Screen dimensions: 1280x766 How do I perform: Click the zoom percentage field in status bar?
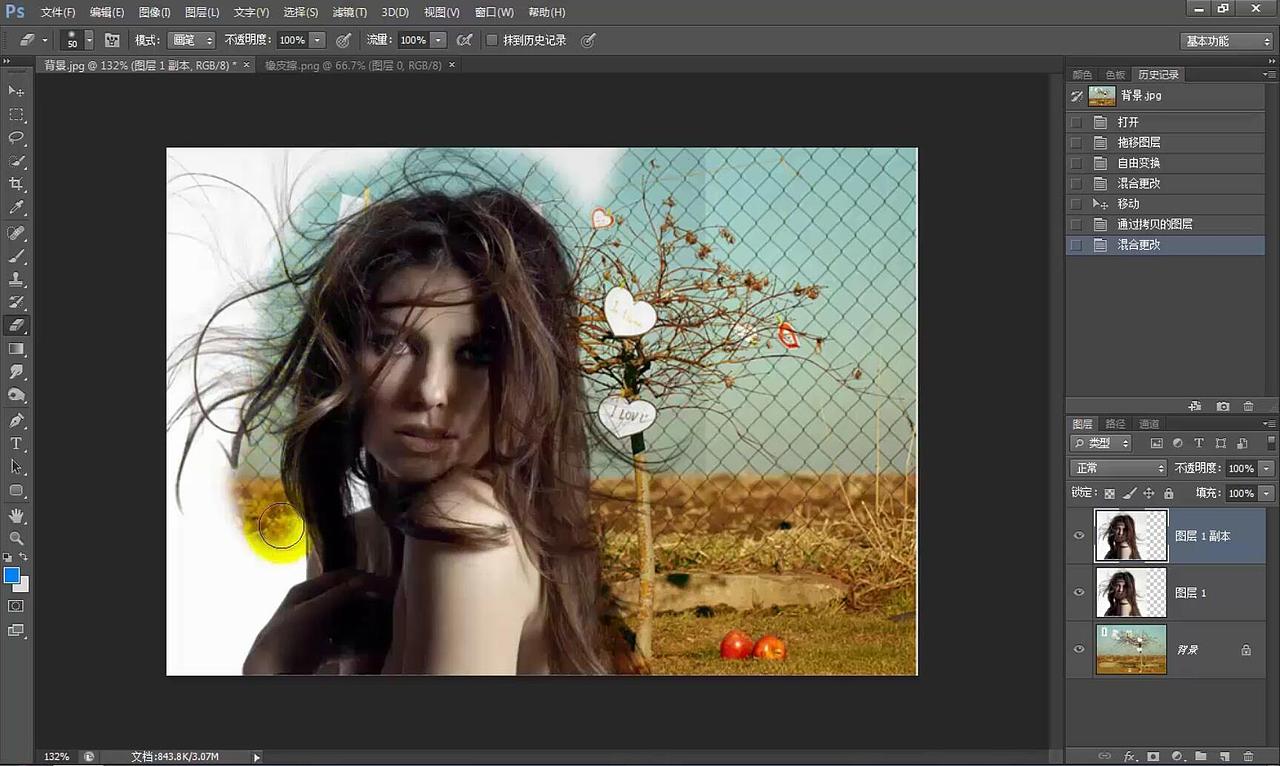point(57,757)
